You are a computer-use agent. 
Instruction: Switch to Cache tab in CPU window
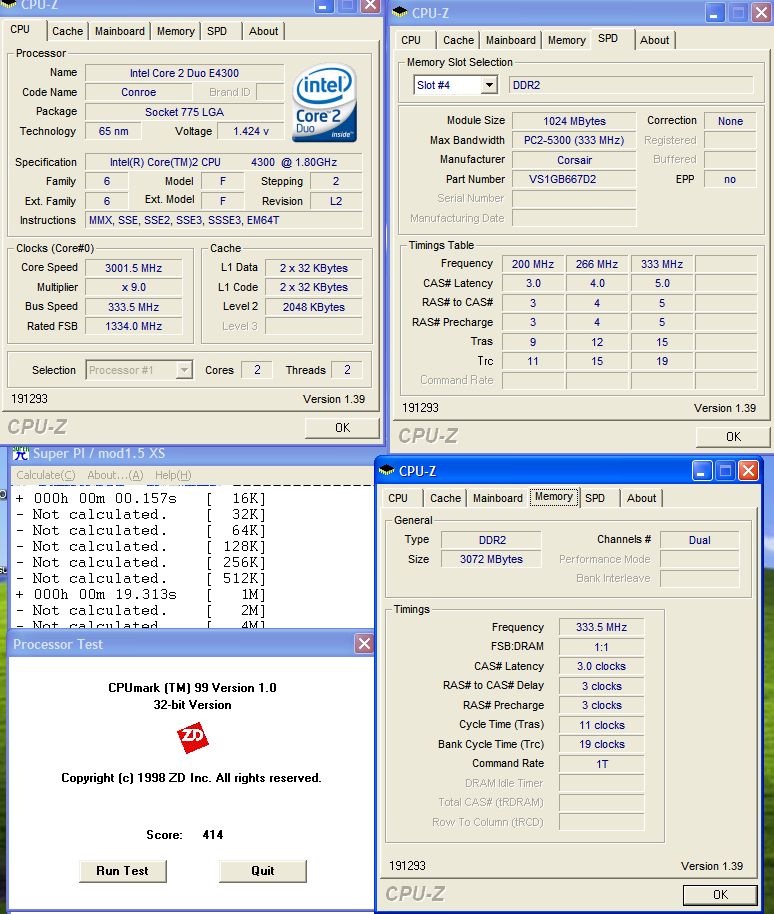[x=68, y=31]
